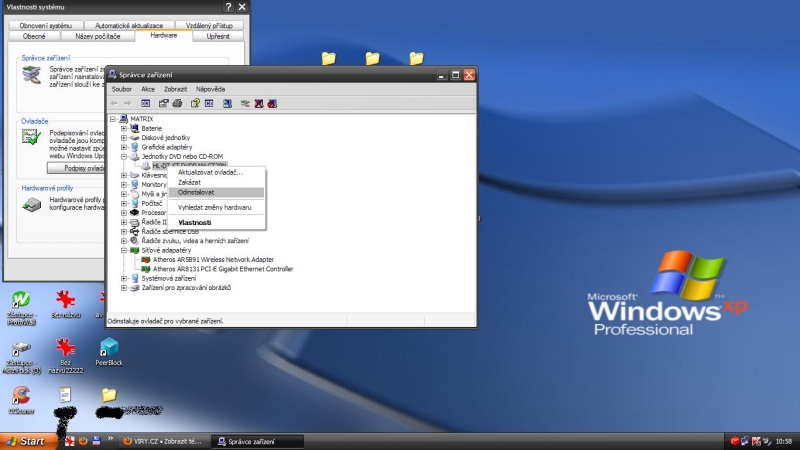Click the Back arrow in Device Manager toolbar
This screenshot has width=800, height=450.
tap(114, 104)
